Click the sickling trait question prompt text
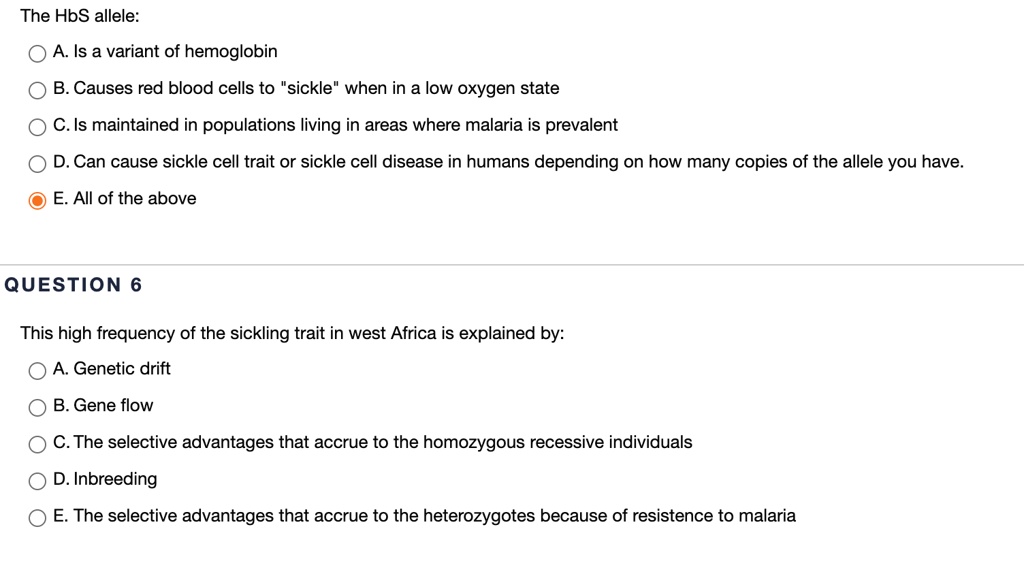Screen dimensions: 1024x576 tap(292, 333)
